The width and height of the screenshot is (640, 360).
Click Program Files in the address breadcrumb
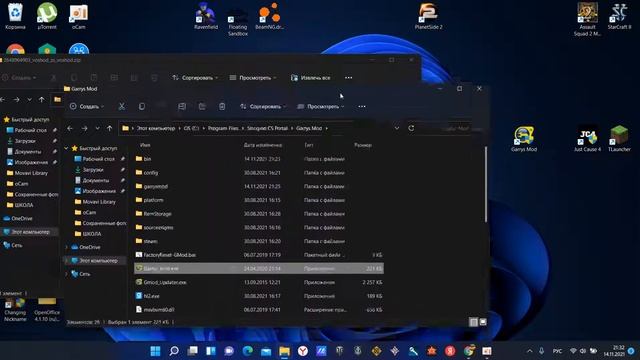click(x=223, y=128)
